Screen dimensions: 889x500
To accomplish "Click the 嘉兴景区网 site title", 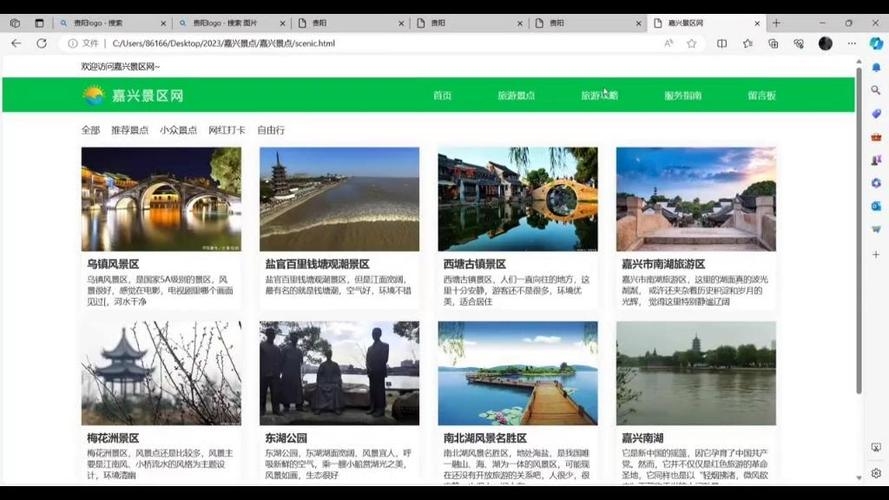I will [147, 95].
